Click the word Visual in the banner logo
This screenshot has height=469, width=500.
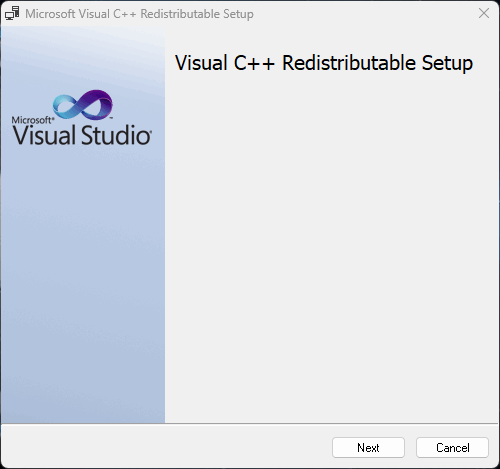(x=44, y=135)
